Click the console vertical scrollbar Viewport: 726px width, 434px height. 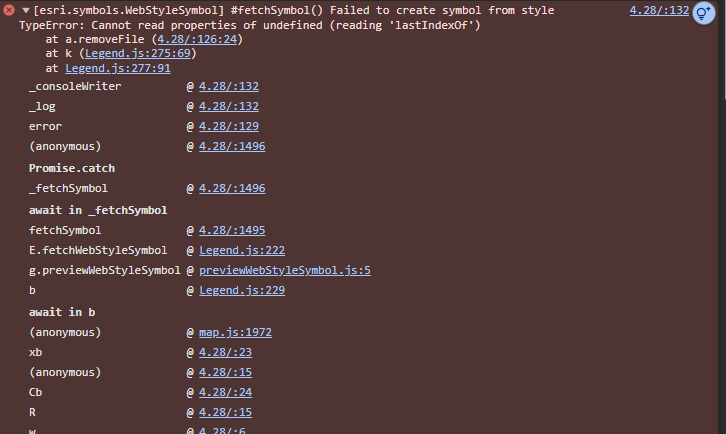[x=723, y=51]
